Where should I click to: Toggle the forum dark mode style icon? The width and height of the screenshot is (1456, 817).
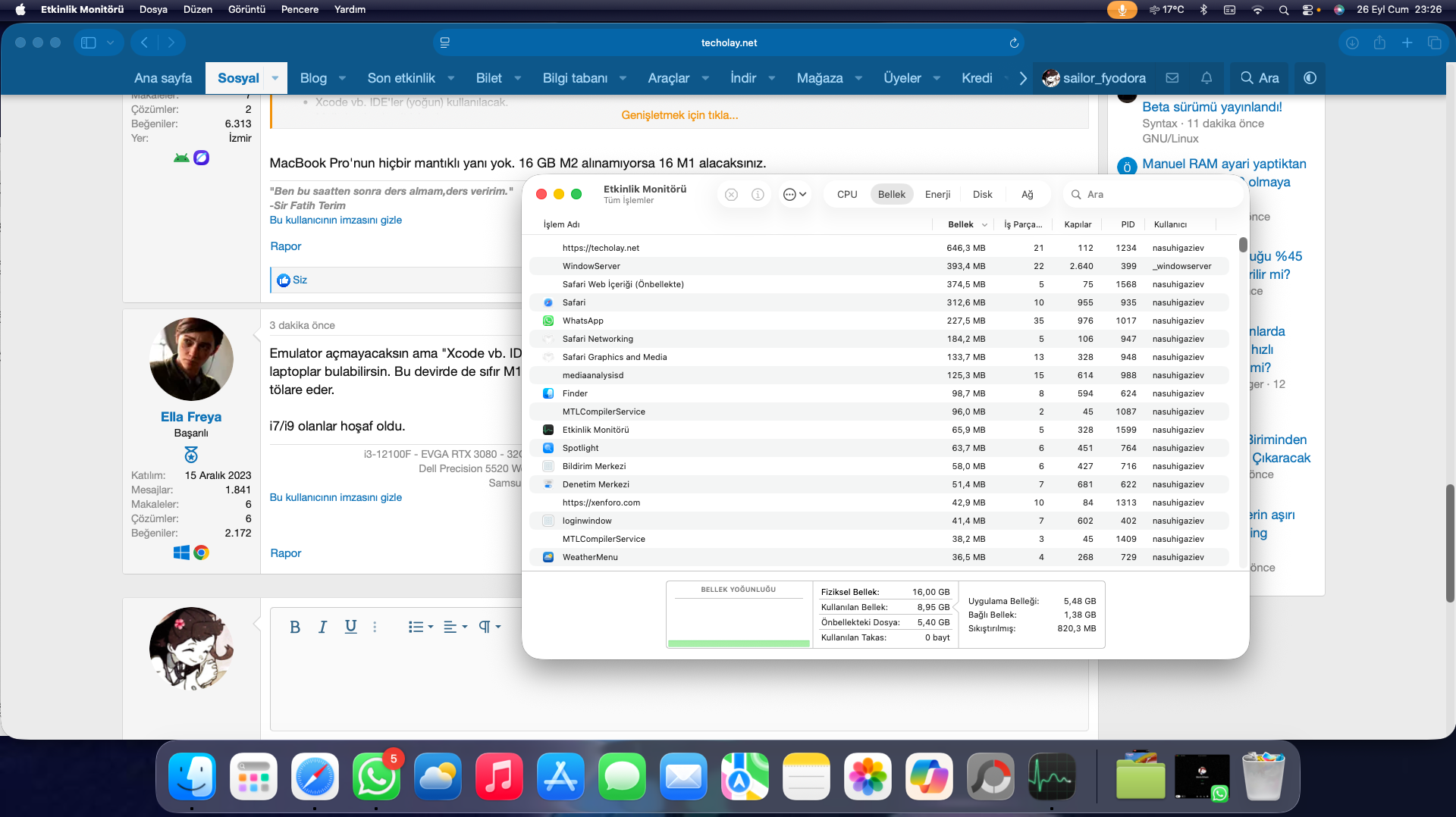(x=1310, y=78)
